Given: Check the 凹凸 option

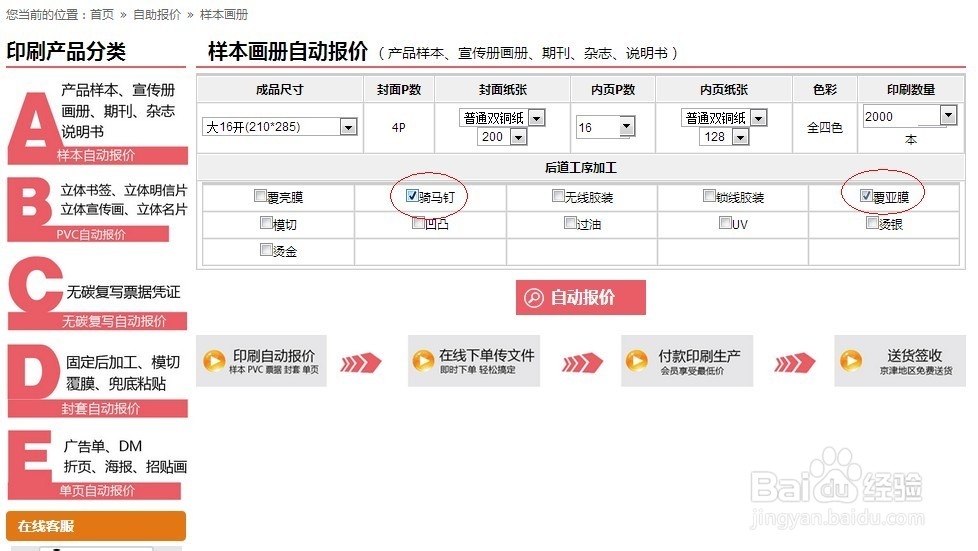Looking at the screenshot, I should pyautogui.click(x=419, y=223).
